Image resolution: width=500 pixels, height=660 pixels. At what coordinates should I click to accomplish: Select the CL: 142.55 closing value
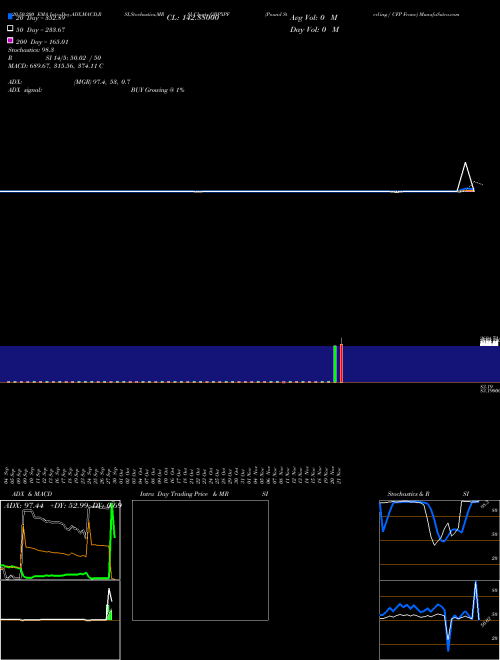[193, 18]
